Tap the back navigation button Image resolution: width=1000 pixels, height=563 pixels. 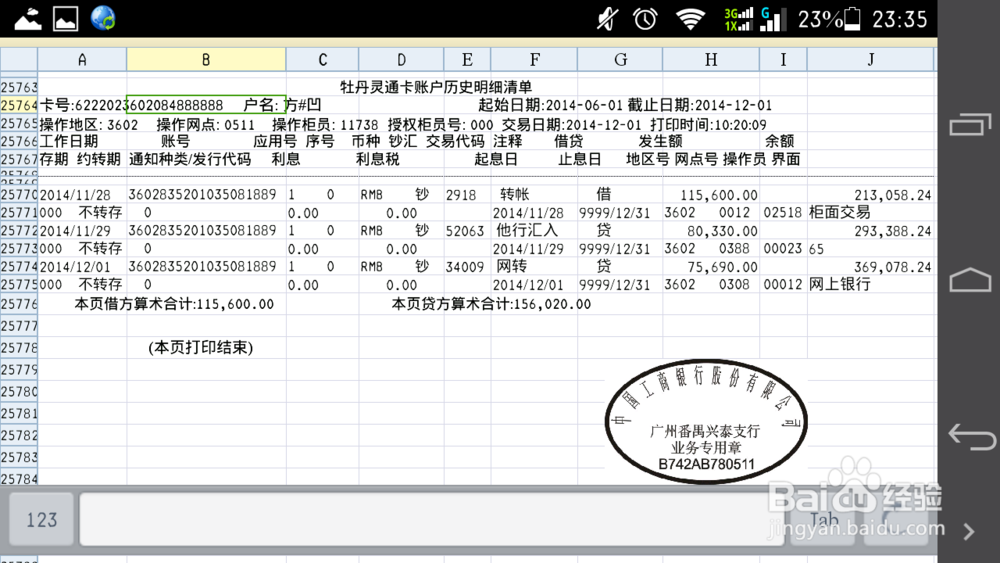(971, 437)
